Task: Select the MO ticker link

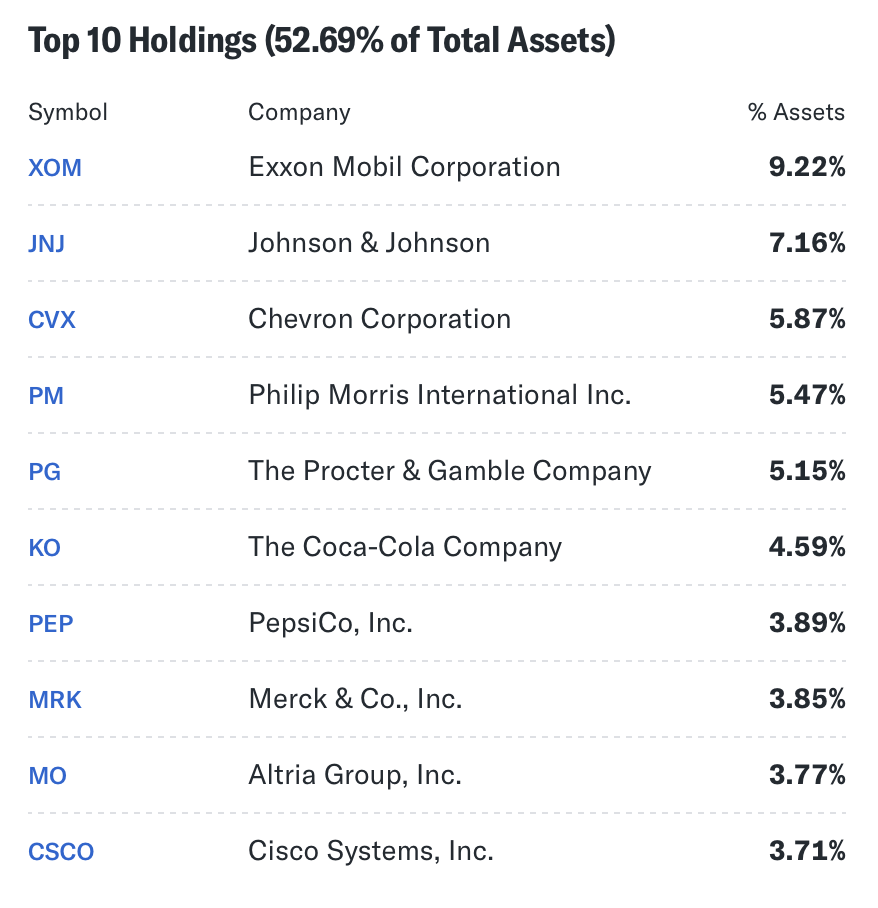Action: [46, 775]
